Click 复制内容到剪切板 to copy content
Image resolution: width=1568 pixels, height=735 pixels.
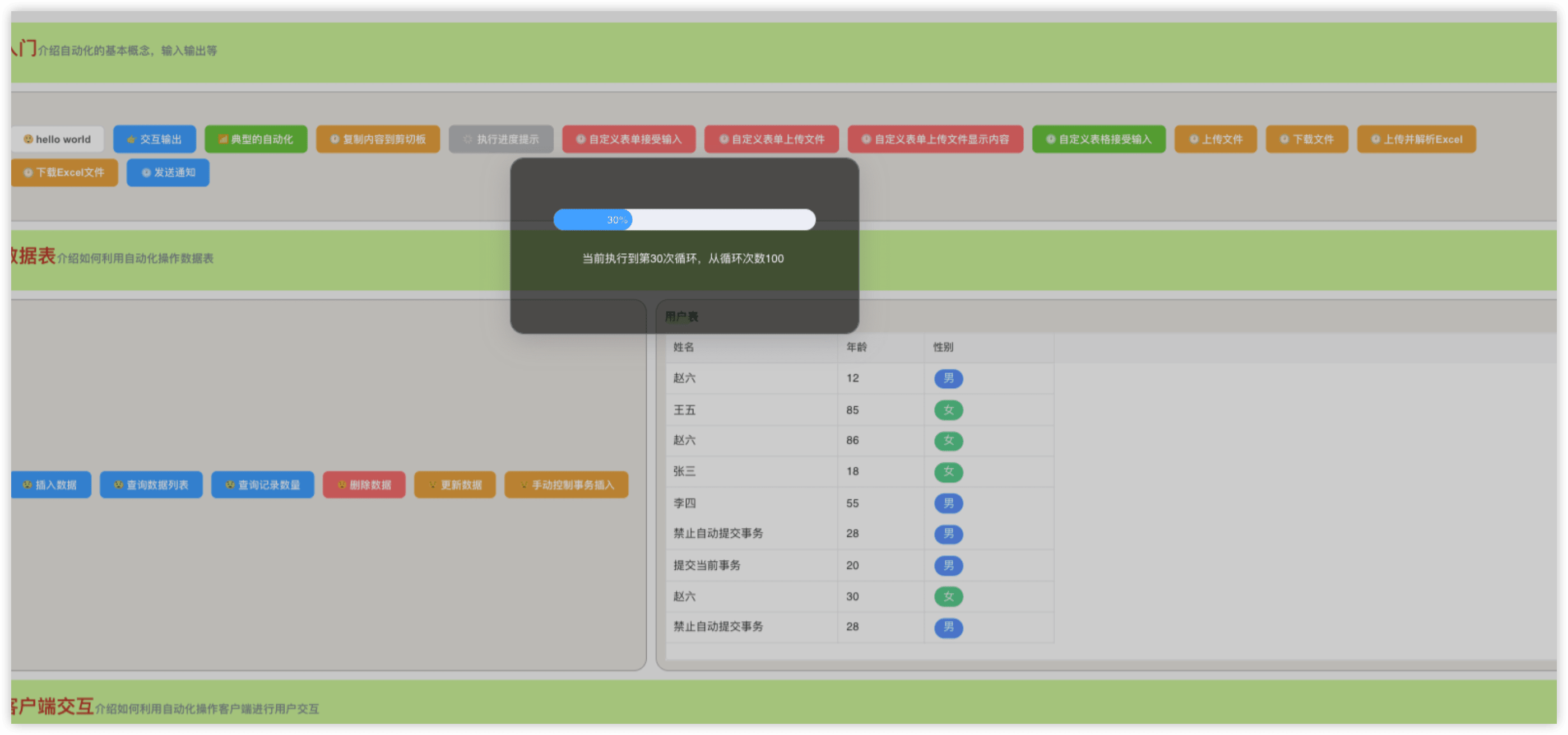(378, 139)
